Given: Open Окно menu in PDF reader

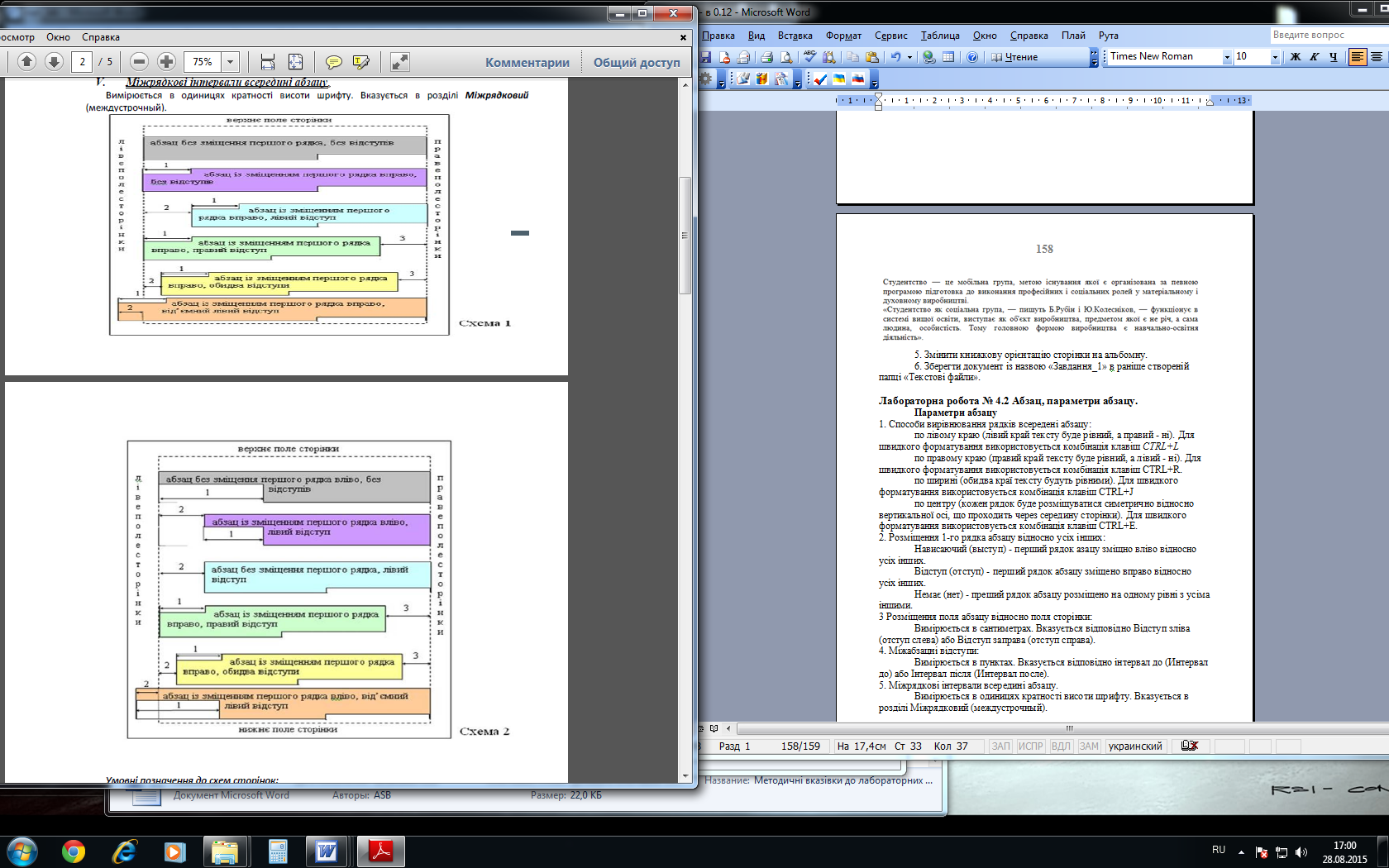Looking at the screenshot, I should pos(58,37).
